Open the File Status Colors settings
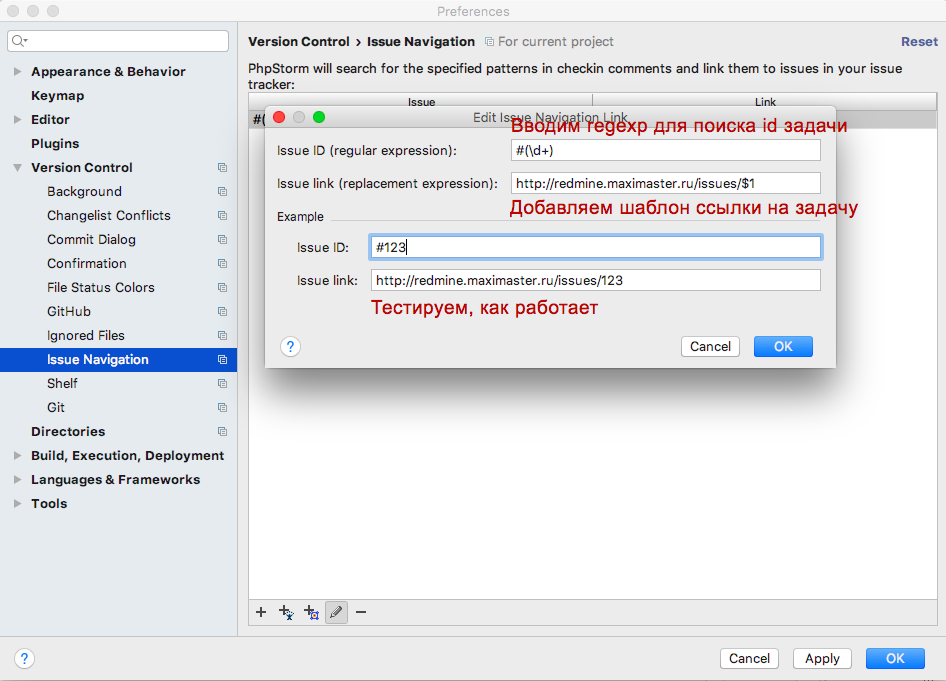This screenshot has height=681, width=946. click(100, 288)
